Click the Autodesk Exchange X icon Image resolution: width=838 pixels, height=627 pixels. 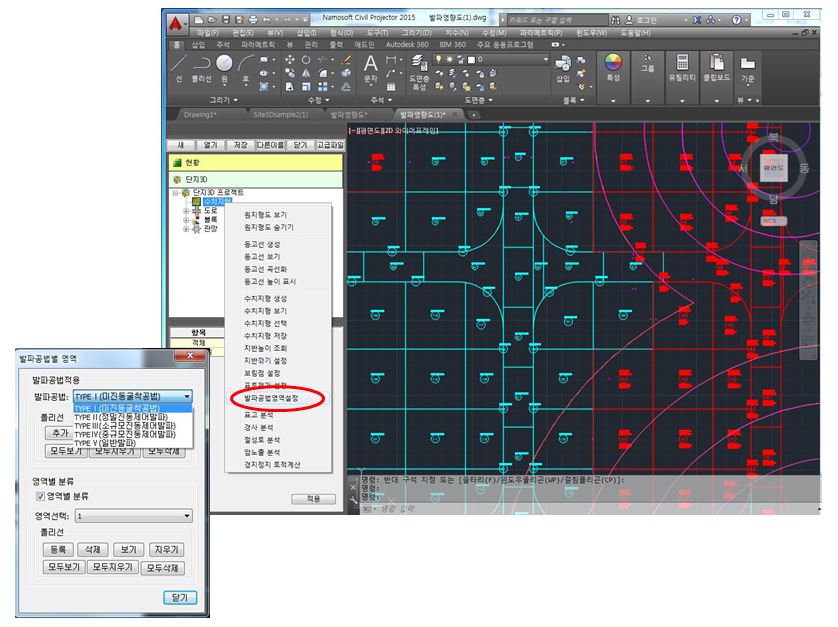[x=697, y=20]
